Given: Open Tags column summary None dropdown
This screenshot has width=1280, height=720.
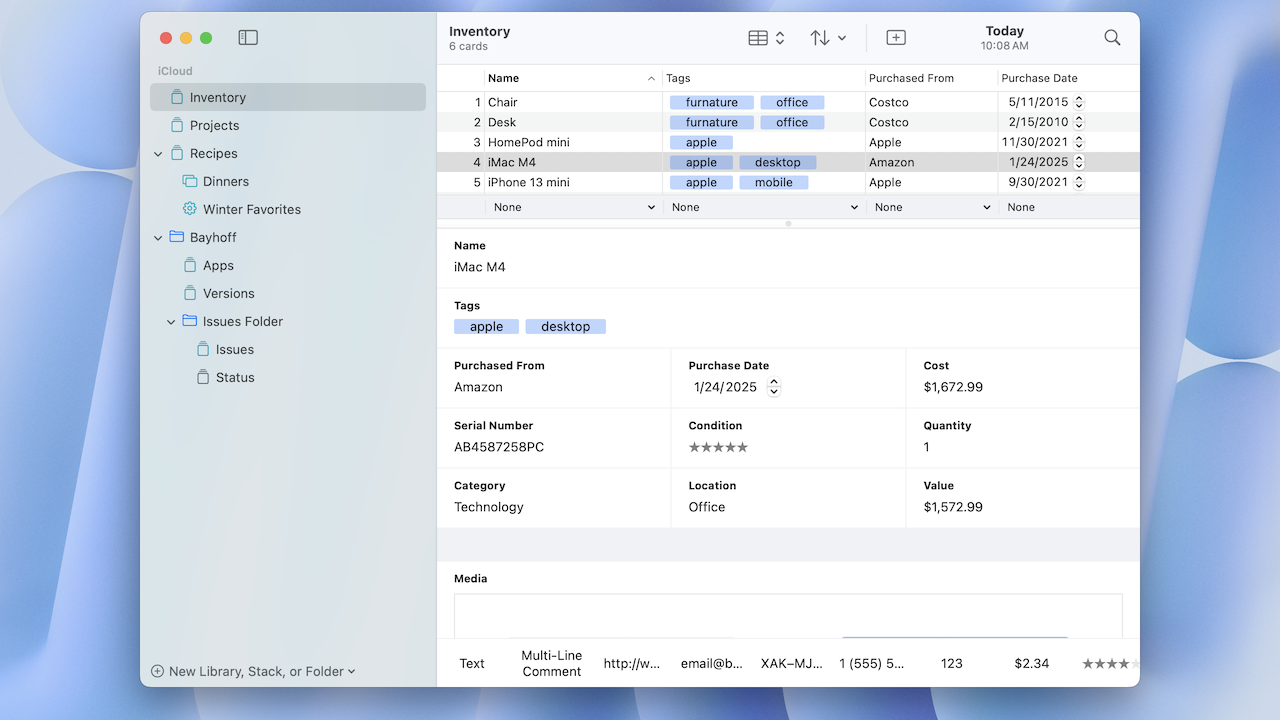Looking at the screenshot, I should point(764,207).
